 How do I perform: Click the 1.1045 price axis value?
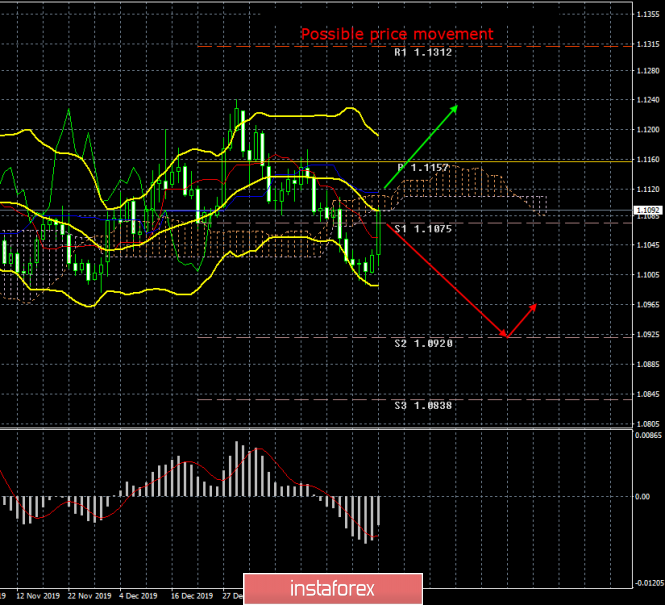tap(648, 245)
